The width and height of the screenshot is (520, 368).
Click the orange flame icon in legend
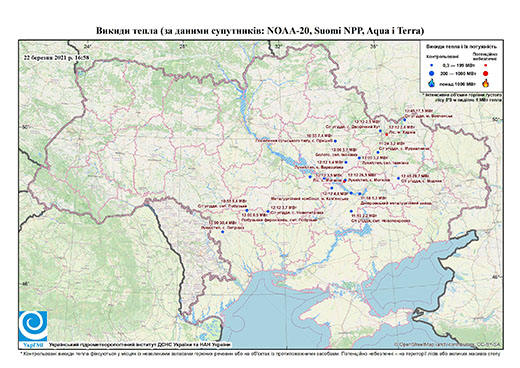tap(486, 83)
